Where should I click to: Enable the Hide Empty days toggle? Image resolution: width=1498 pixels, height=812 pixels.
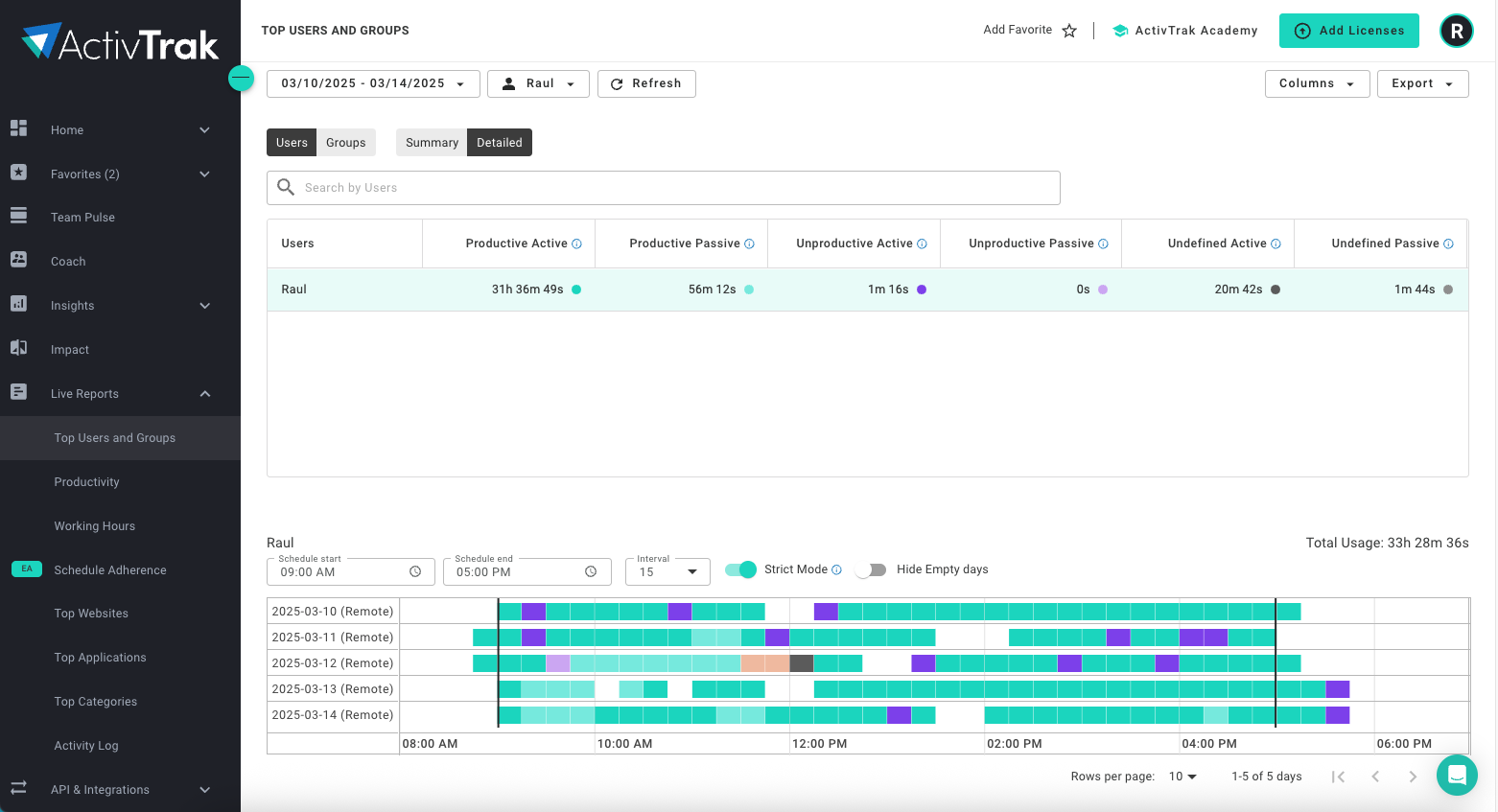871,569
